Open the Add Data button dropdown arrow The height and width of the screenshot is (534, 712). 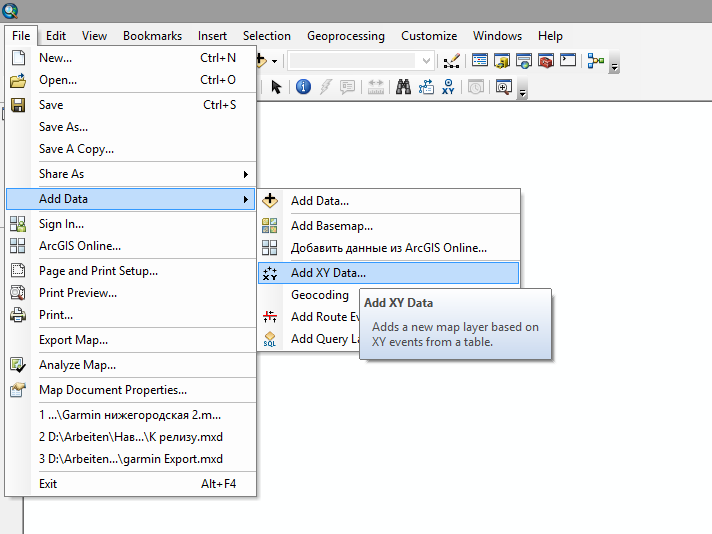click(275, 62)
